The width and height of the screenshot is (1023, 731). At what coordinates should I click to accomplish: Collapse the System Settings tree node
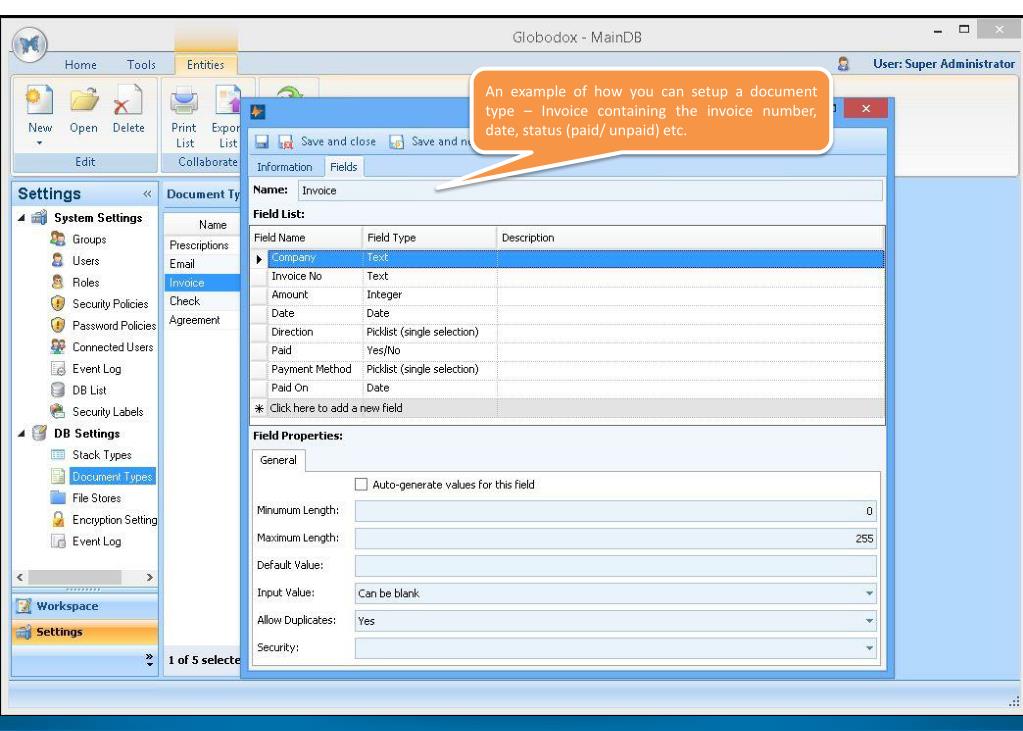tap(21, 218)
